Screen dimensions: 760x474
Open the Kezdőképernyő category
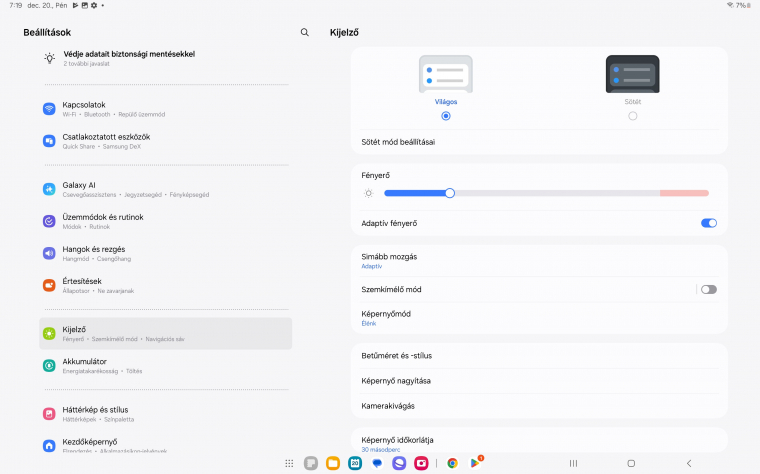165,444
